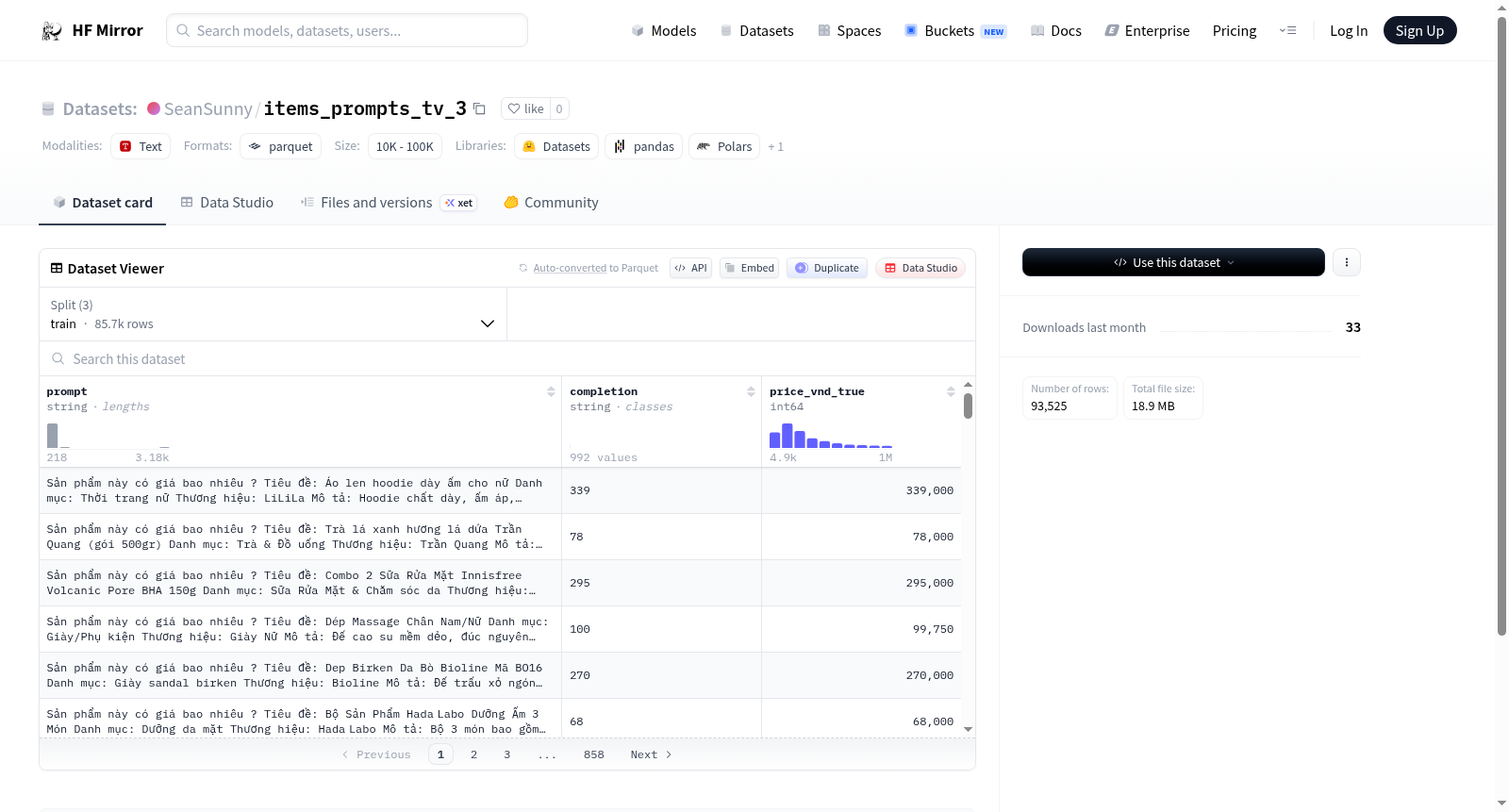This screenshot has width=1509, height=812.
Task: Go to page 3 of the table
Action: (x=506, y=754)
